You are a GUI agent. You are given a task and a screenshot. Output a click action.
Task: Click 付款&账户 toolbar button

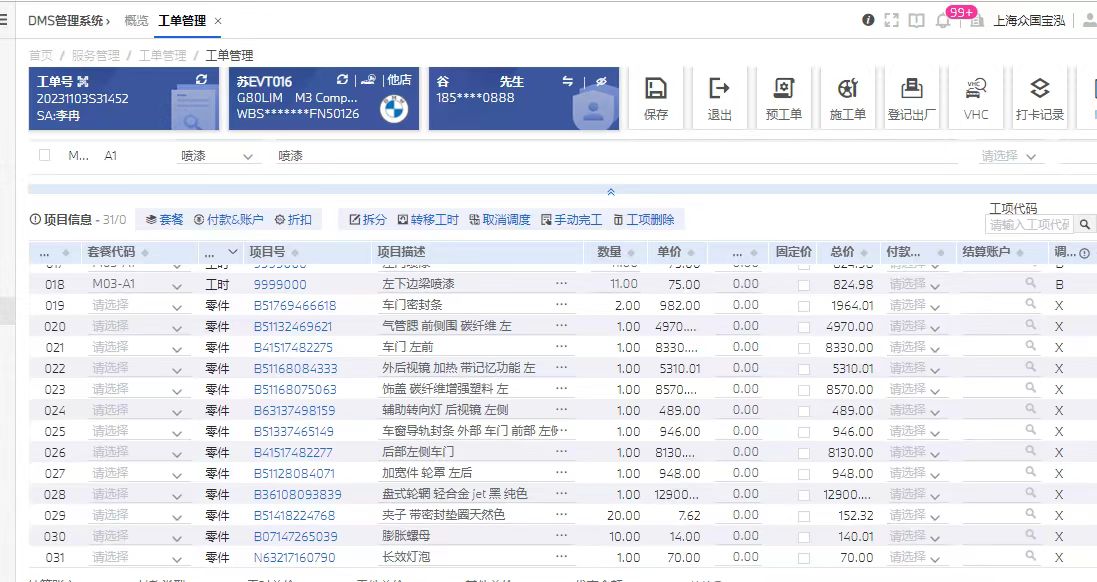click(229, 220)
